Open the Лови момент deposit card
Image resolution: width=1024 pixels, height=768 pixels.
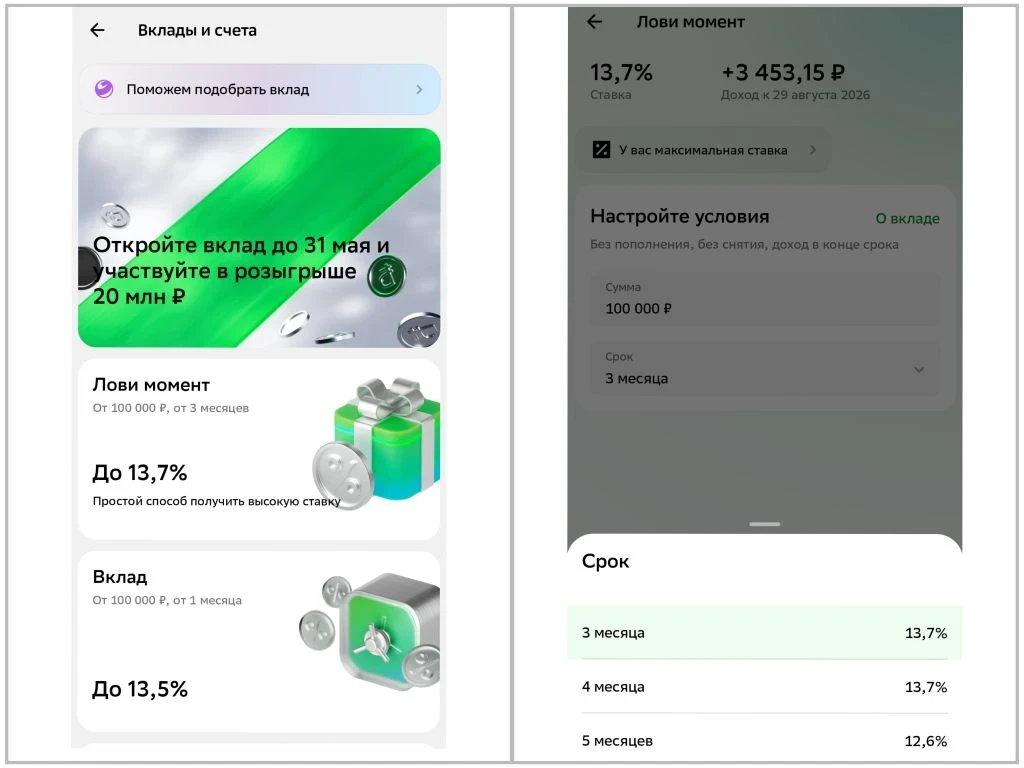(259, 449)
